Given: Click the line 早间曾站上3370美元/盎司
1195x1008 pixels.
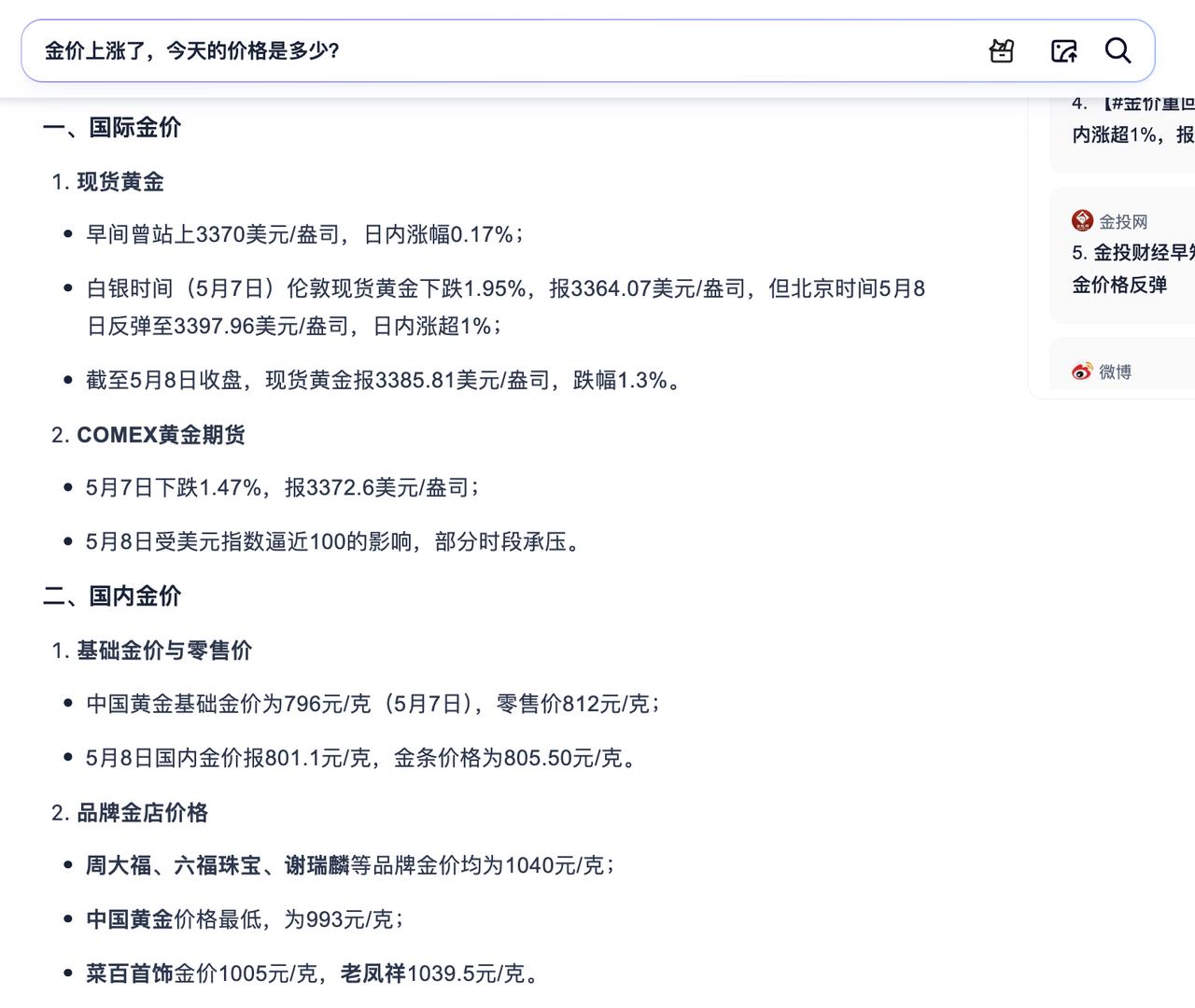Looking at the screenshot, I should [x=304, y=234].
